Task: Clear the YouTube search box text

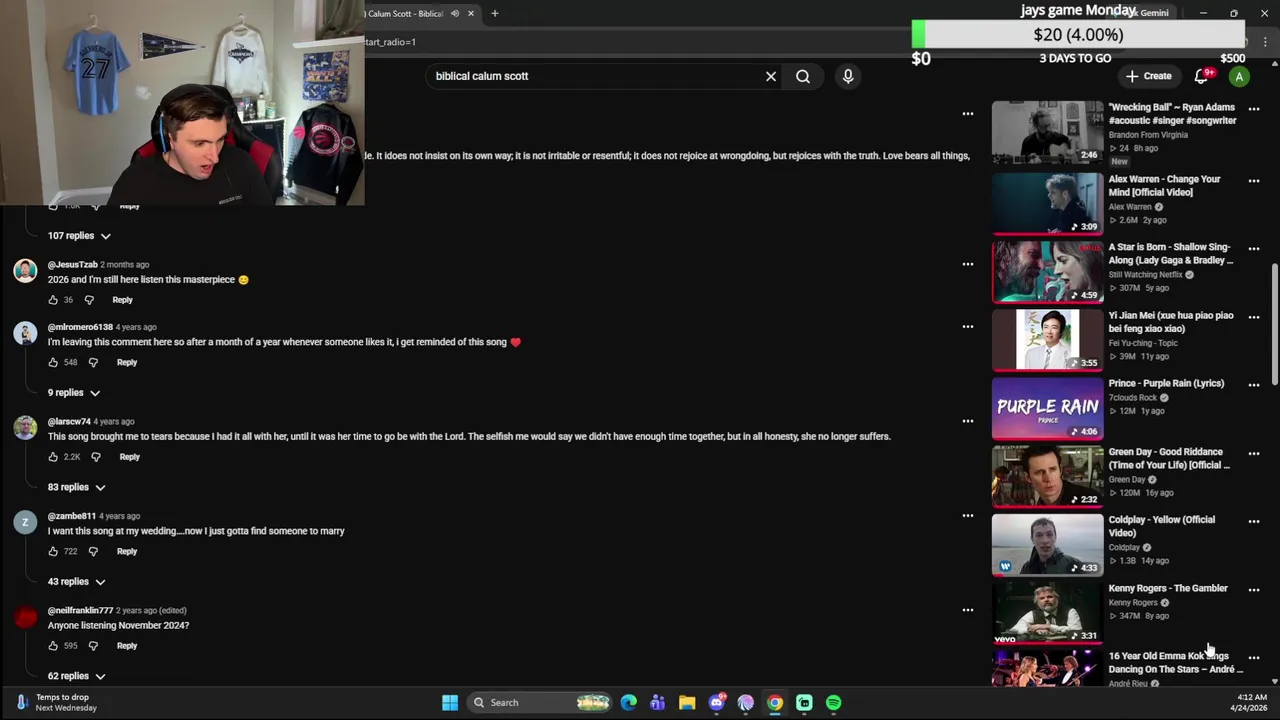Action: [771, 76]
